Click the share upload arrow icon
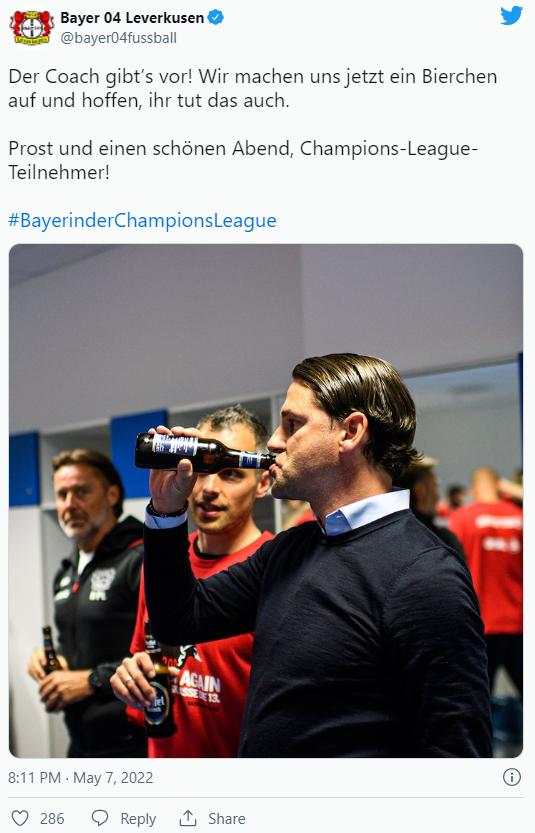This screenshot has width=535, height=833. point(188,818)
